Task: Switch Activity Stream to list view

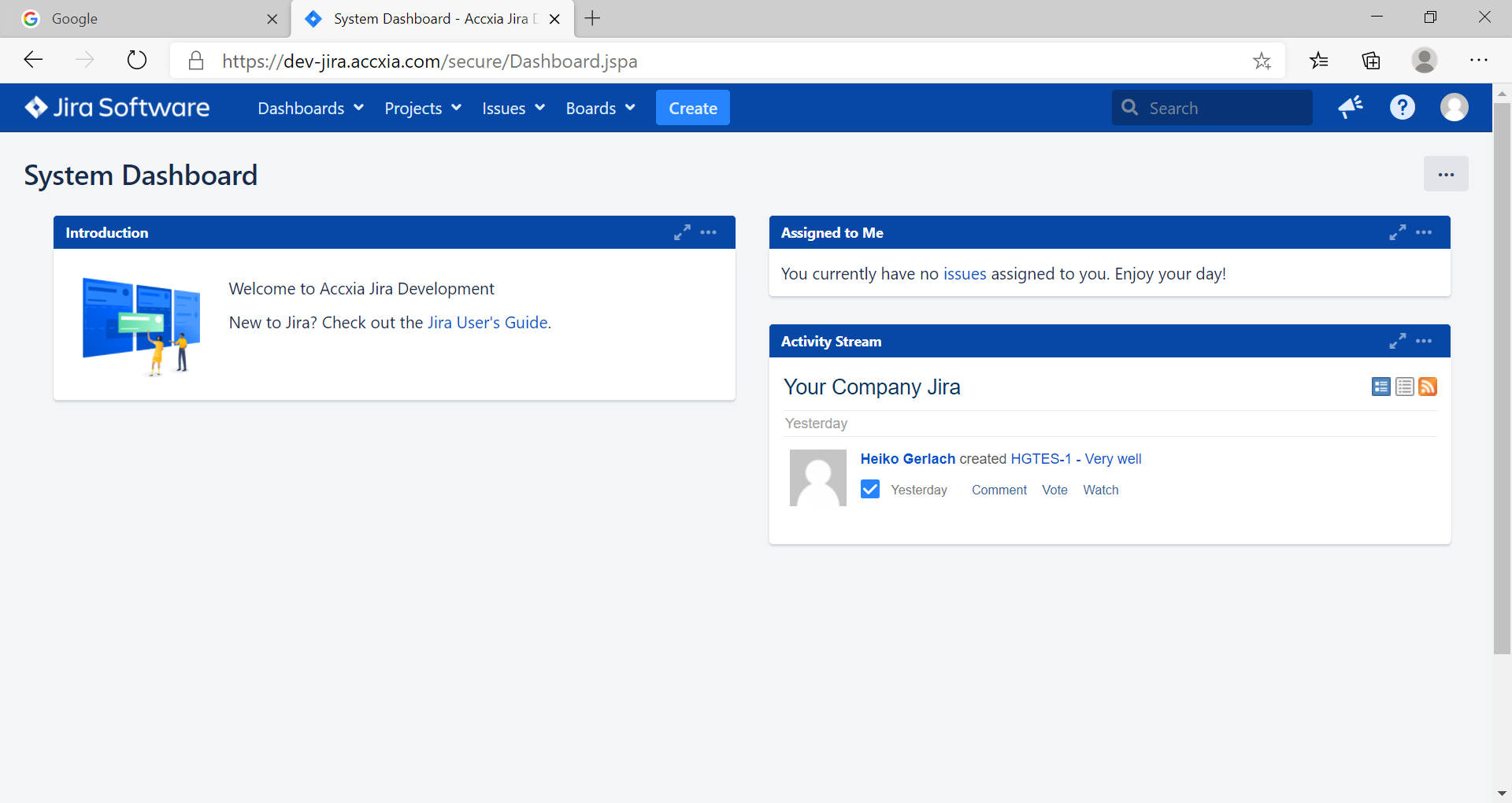Action: (x=1404, y=387)
